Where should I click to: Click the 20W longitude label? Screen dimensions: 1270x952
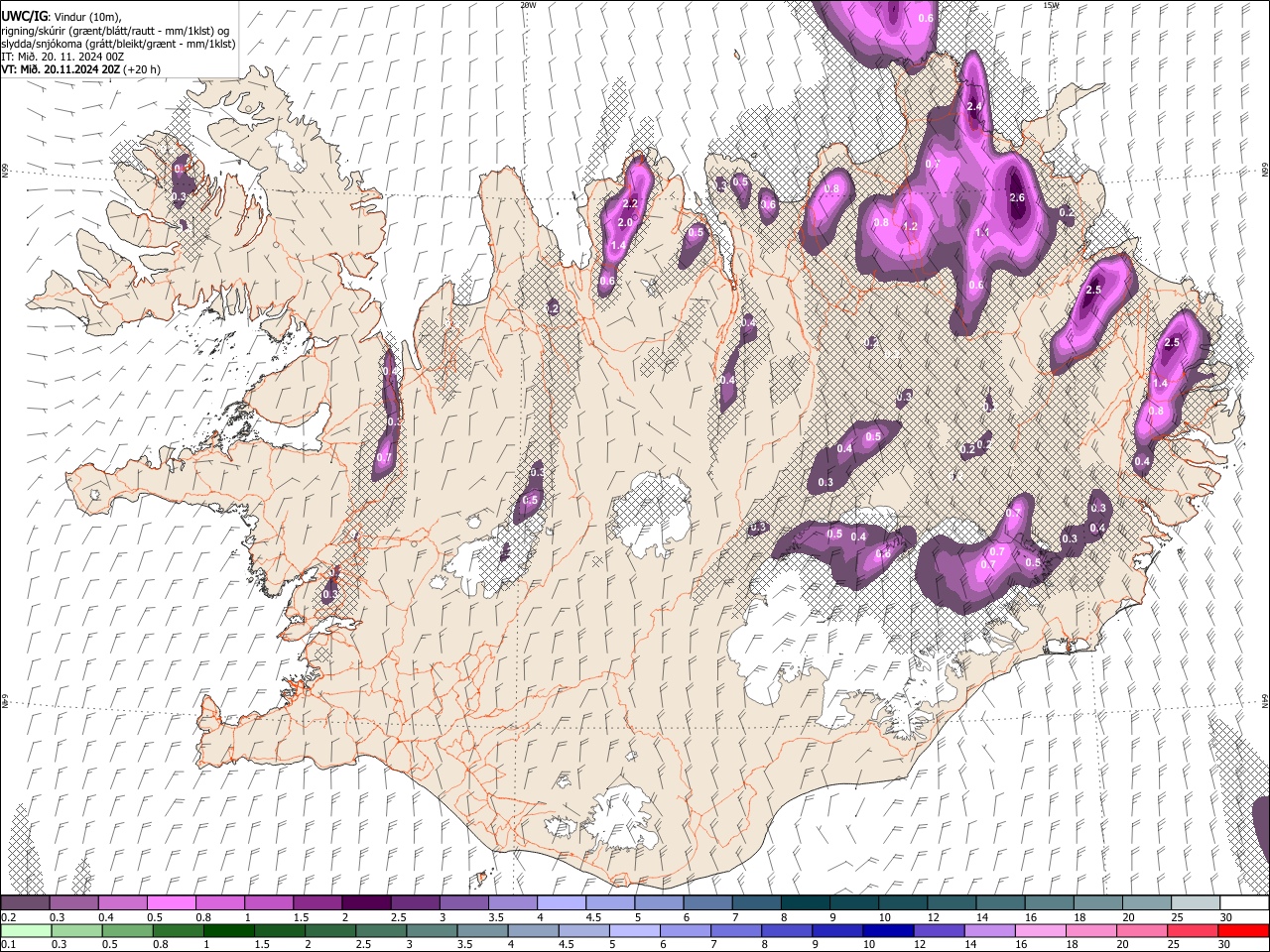pyautogui.click(x=529, y=5)
